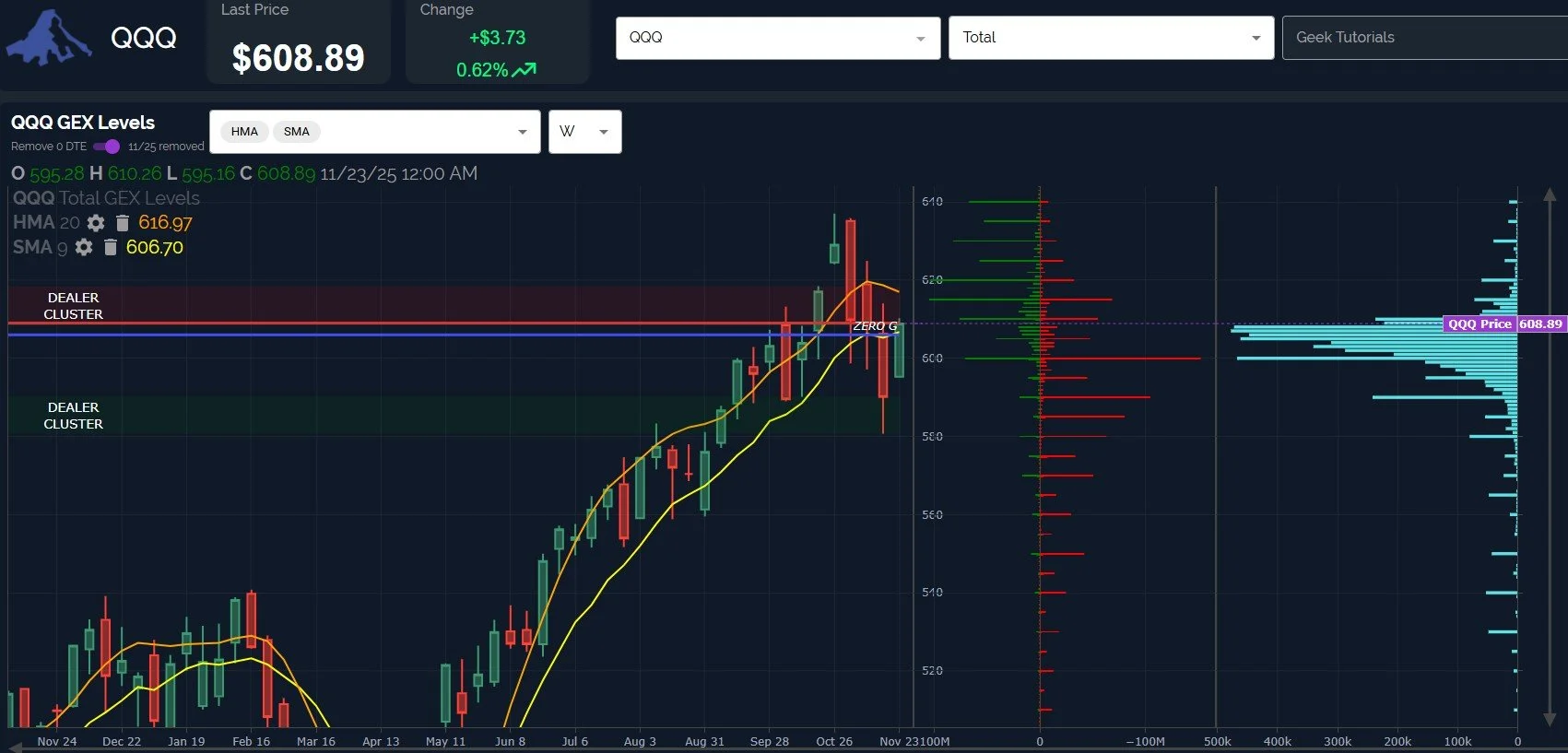
Task: Click the down arrow of range slider
Action: tap(1550, 719)
